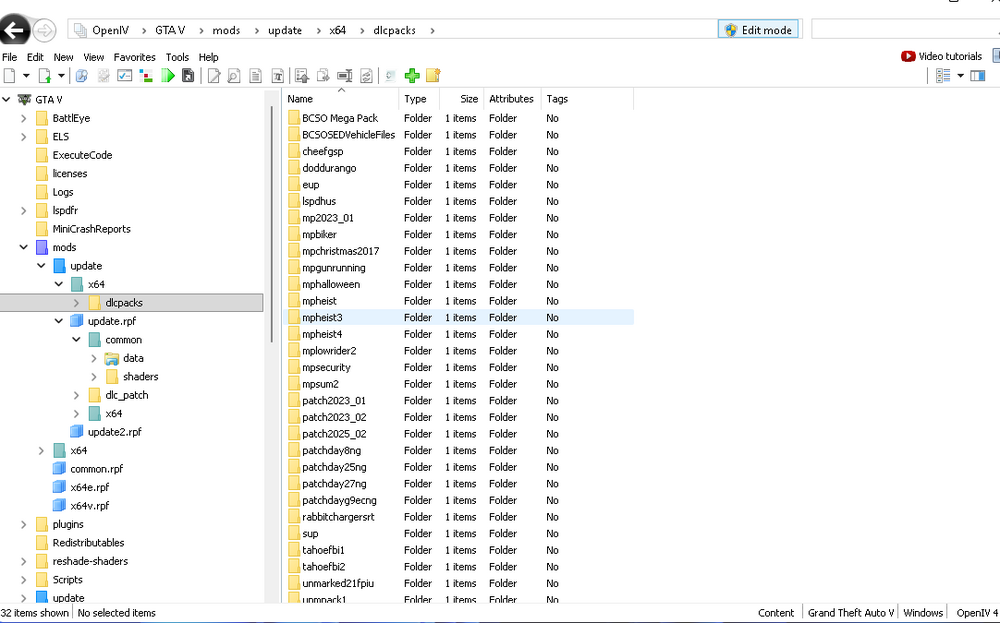Click the Edit mode button
This screenshot has width=1000, height=623.
(758, 30)
